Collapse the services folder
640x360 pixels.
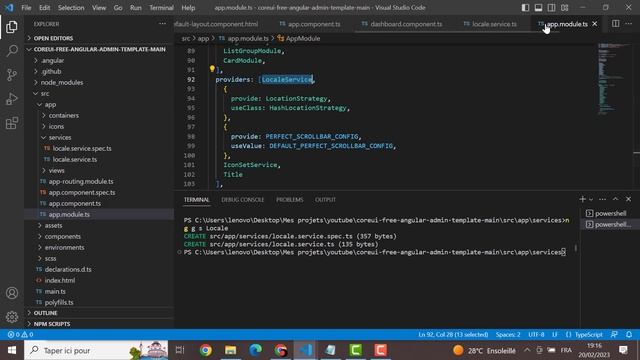point(99,137)
